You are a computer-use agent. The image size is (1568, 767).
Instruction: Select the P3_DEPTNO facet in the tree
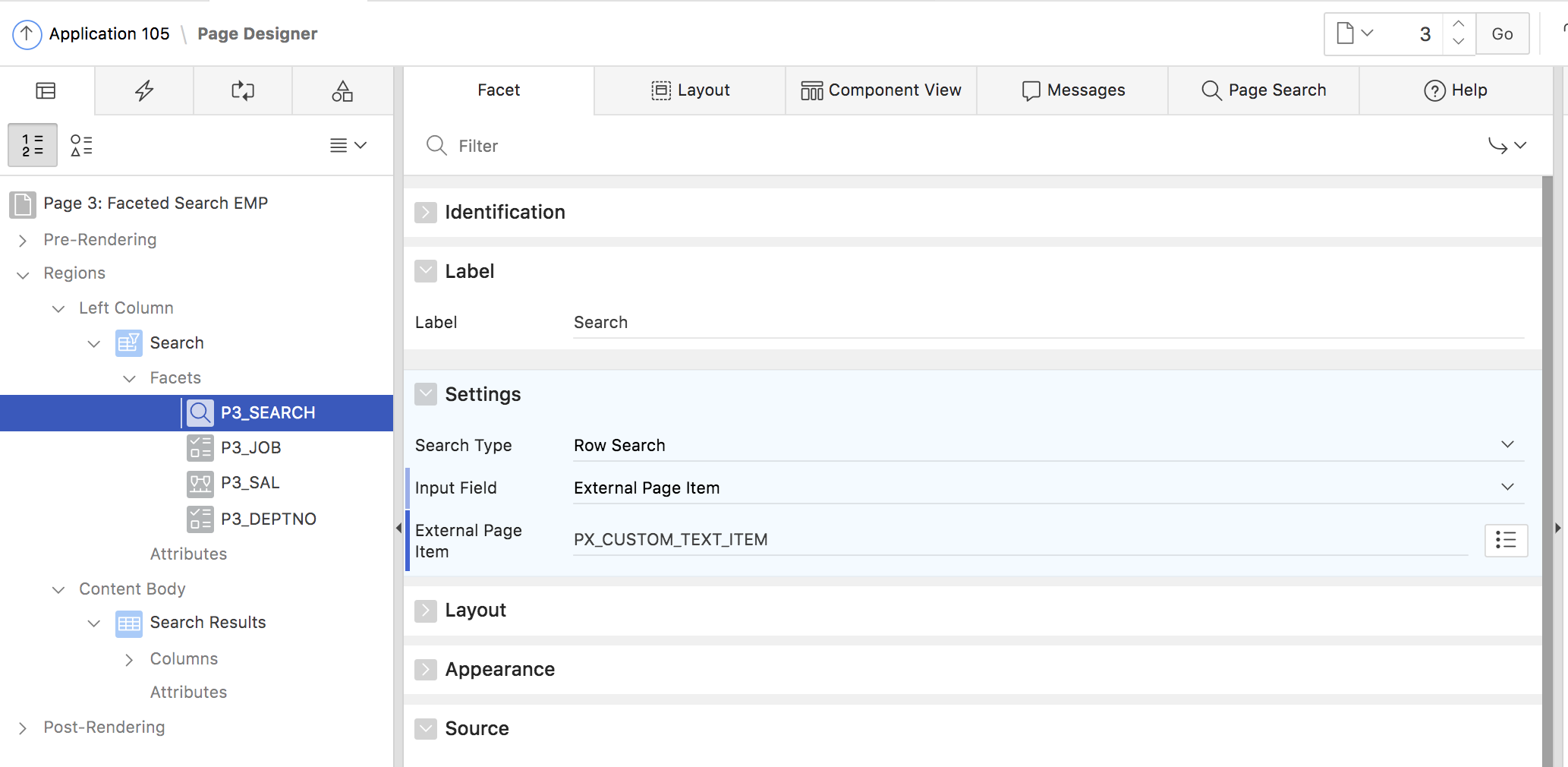click(x=267, y=519)
